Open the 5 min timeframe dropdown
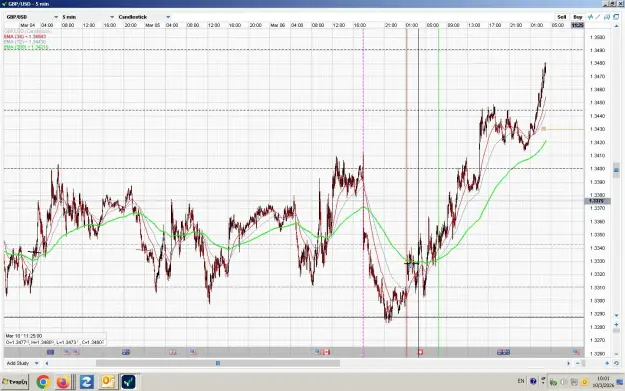The height and width of the screenshot is (391, 625). 88,17
